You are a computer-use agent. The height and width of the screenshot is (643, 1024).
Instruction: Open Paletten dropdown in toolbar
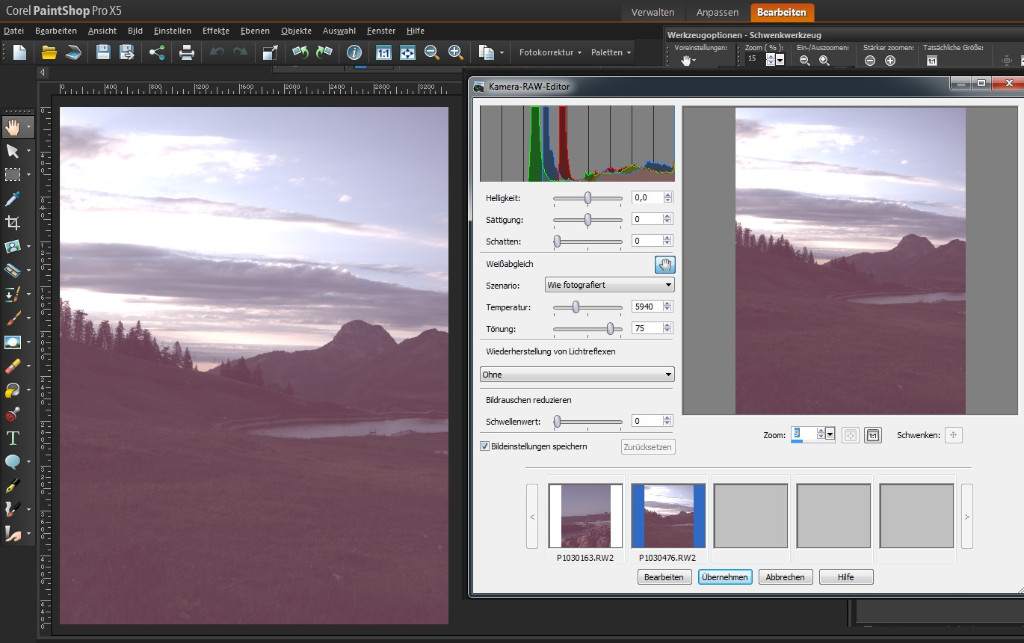tap(611, 52)
